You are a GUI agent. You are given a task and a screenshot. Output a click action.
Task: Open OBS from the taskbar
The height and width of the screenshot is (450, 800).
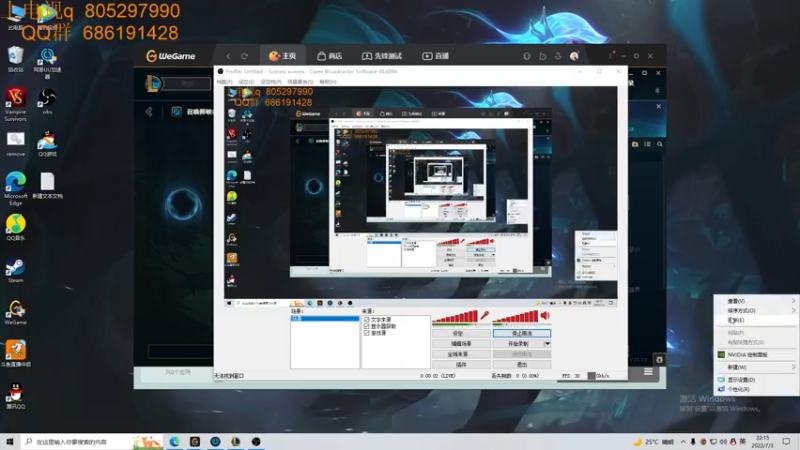(256, 441)
